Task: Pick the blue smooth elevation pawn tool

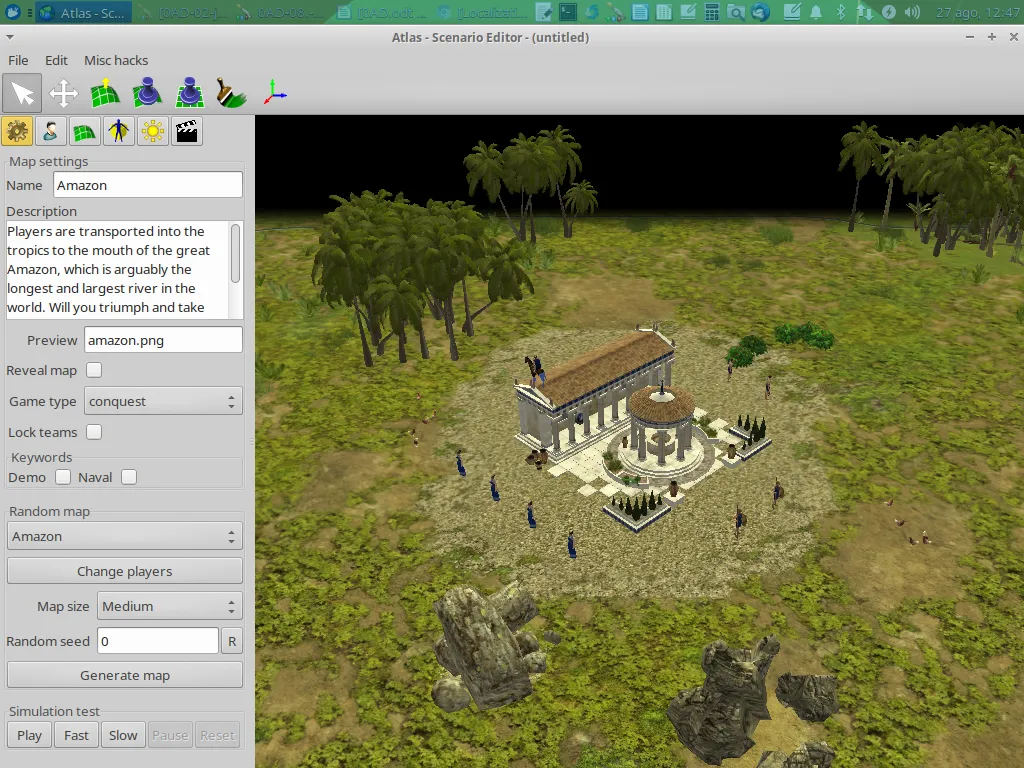Action: 147,93
